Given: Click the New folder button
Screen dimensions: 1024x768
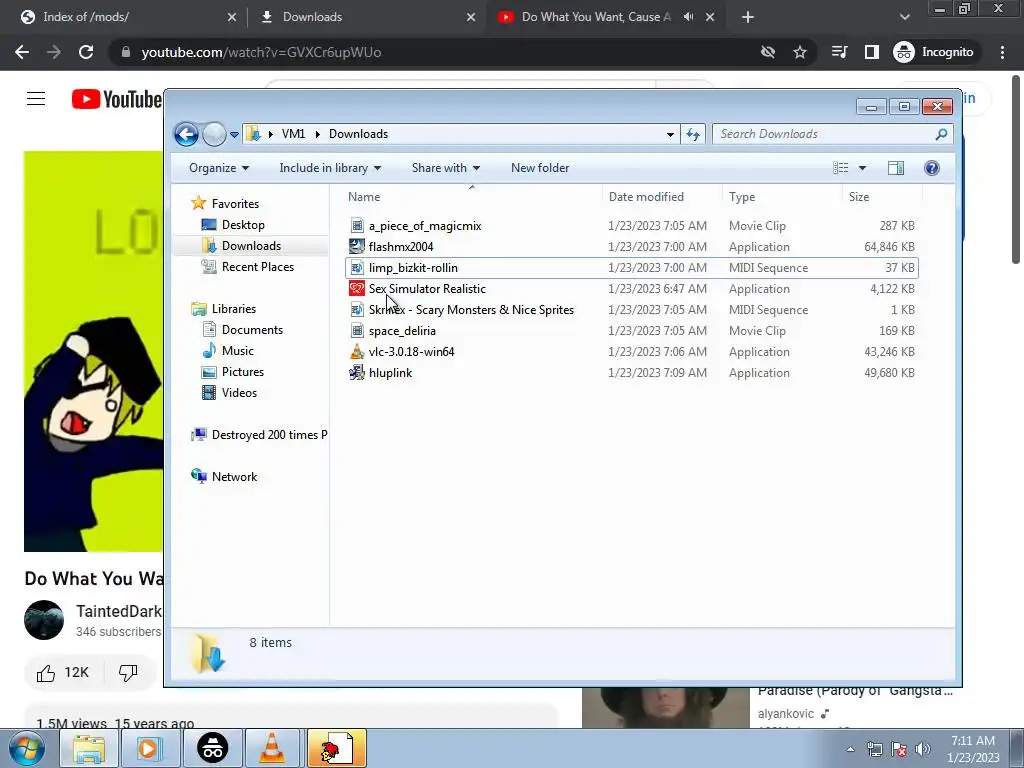Looking at the screenshot, I should [x=540, y=168].
